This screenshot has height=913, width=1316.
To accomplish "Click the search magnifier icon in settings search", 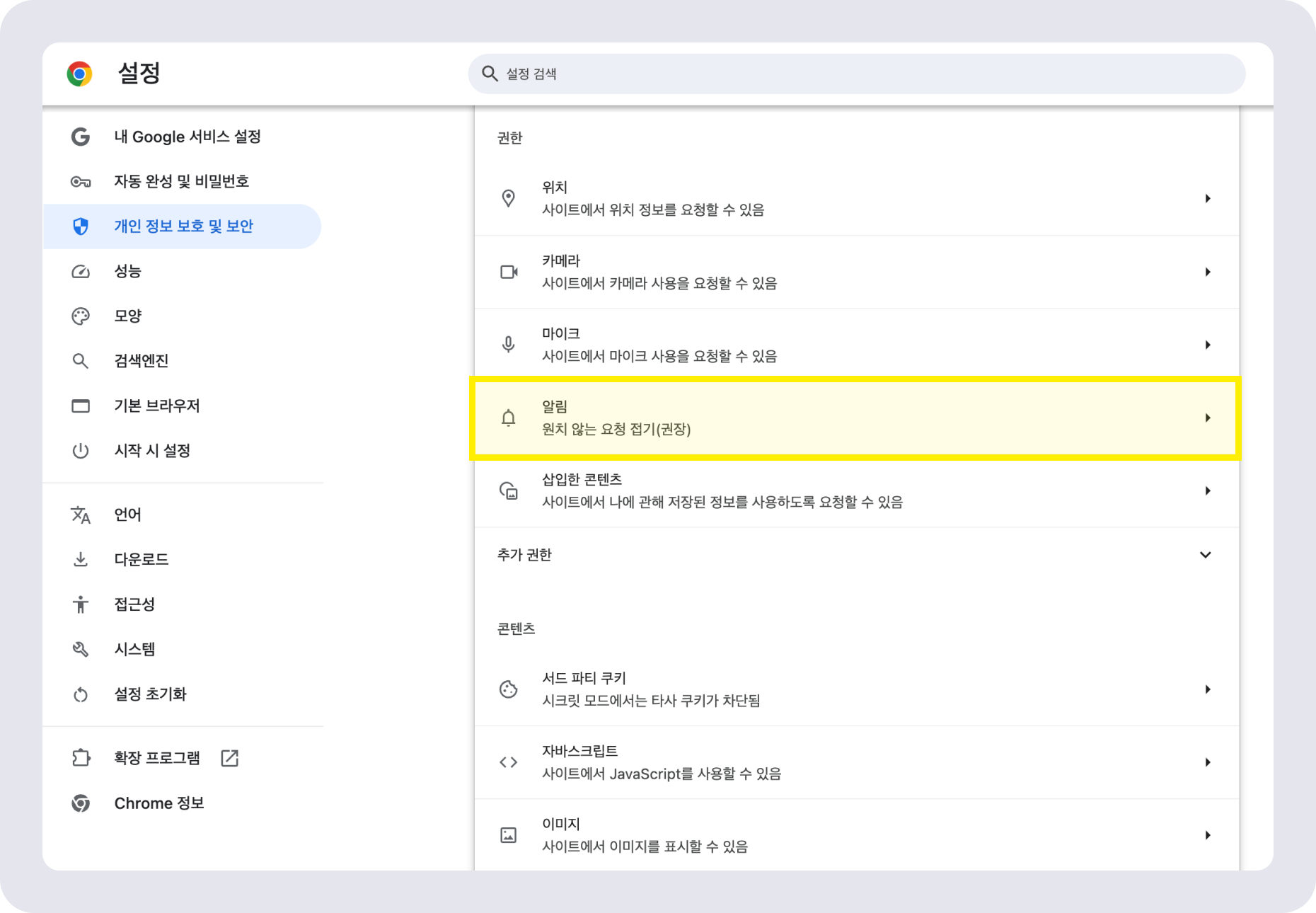I will (x=490, y=74).
